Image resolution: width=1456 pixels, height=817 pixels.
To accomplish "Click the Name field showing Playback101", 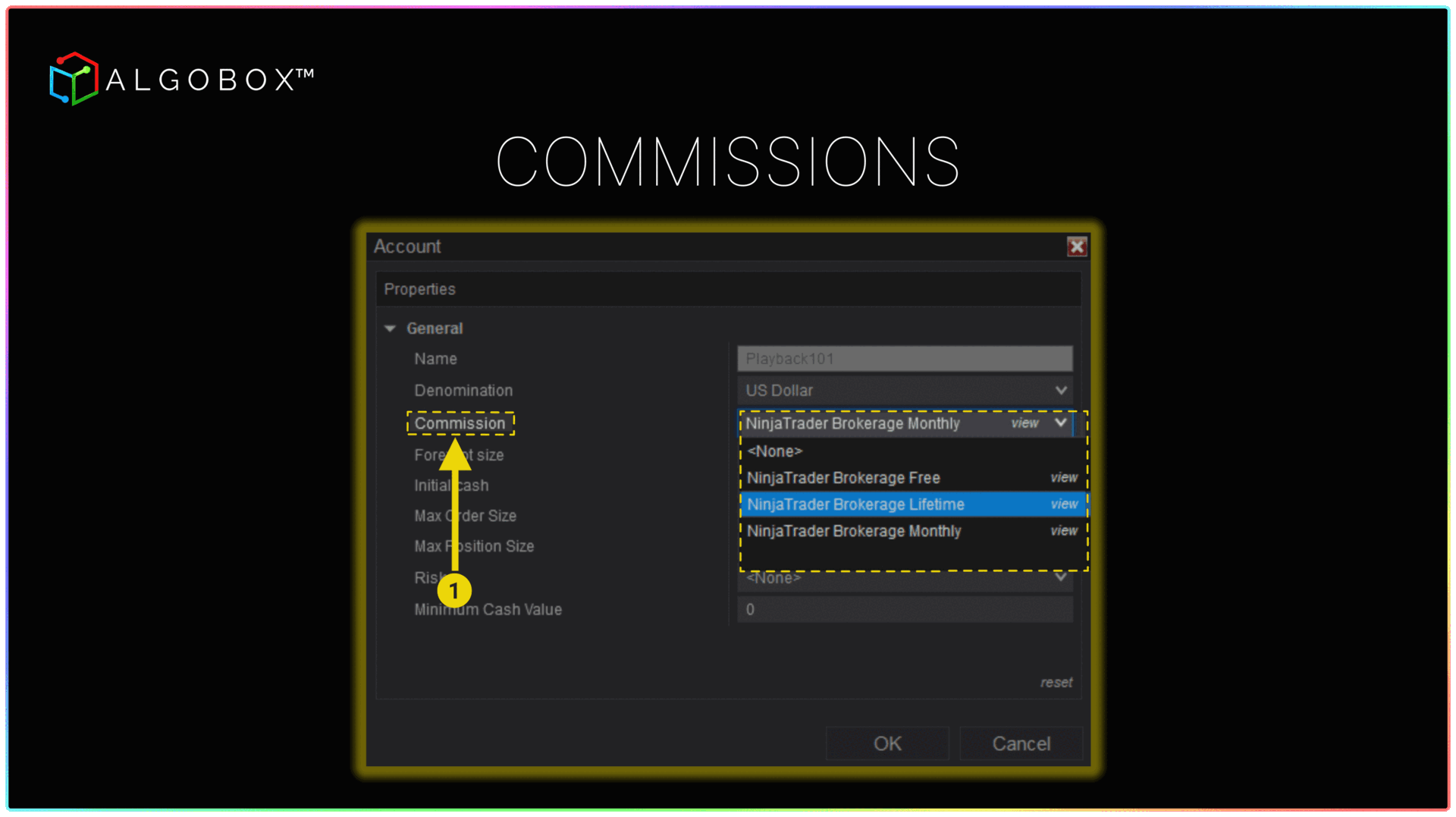I will 904,359.
